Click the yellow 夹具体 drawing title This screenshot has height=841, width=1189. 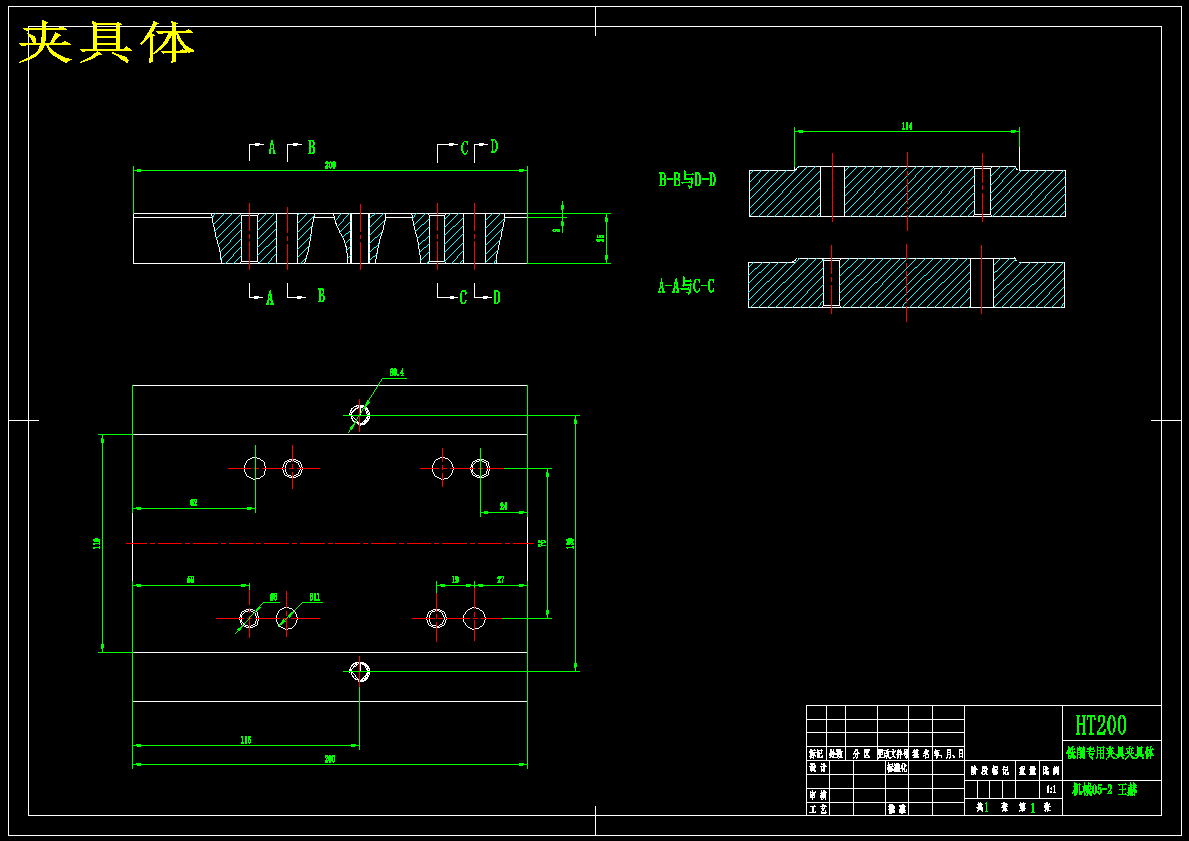(106, 43)
